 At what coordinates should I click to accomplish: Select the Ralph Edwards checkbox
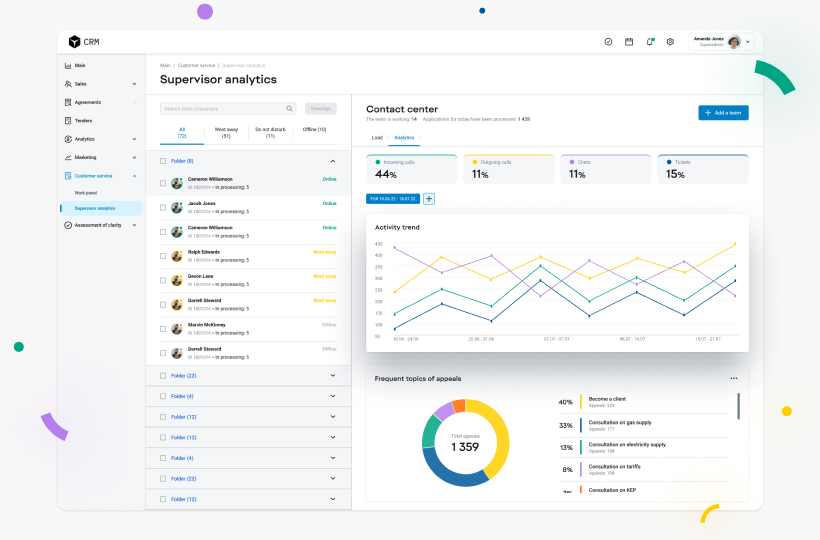click(163, 256)
